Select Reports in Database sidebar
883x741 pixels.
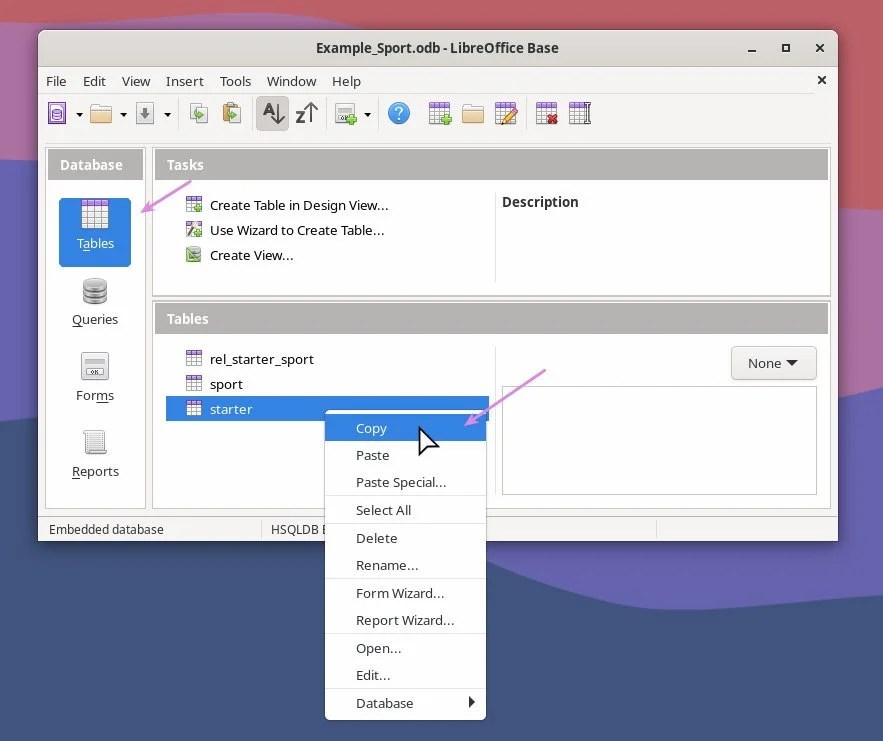95,454
